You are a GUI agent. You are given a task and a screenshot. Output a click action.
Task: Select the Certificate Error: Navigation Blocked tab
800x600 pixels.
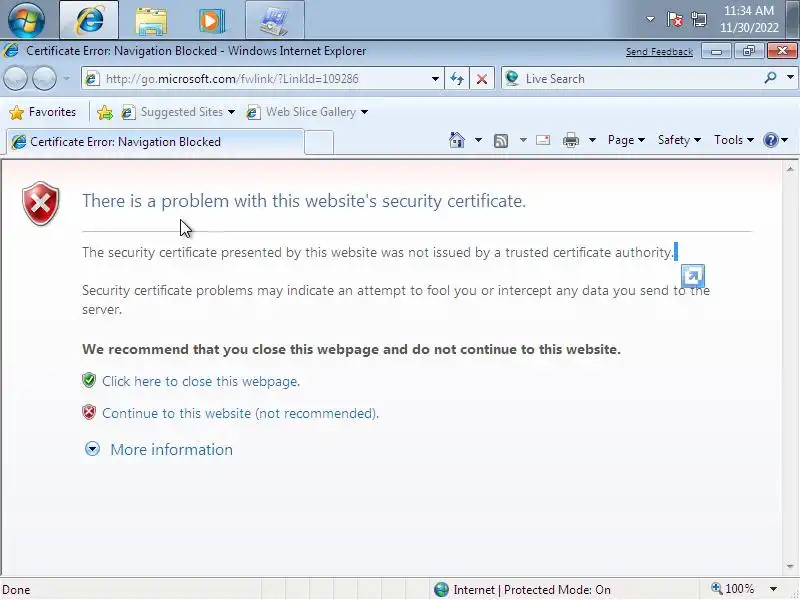(x=155, y=142)
